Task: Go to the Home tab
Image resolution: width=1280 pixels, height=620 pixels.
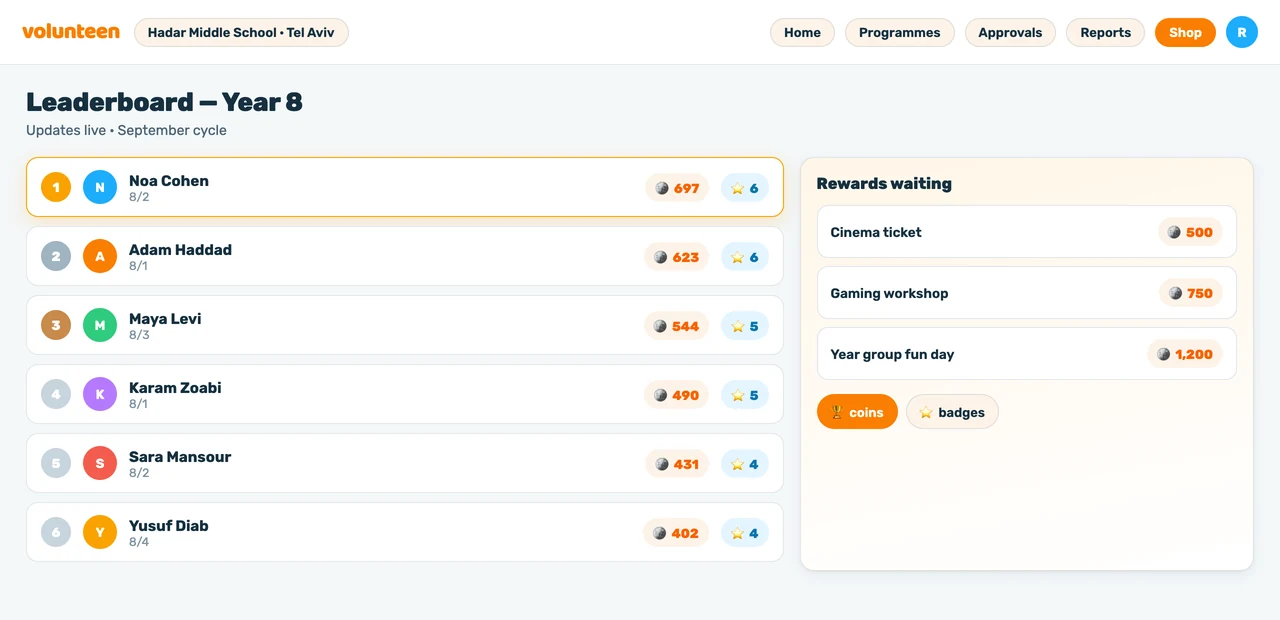Action: 802,32
